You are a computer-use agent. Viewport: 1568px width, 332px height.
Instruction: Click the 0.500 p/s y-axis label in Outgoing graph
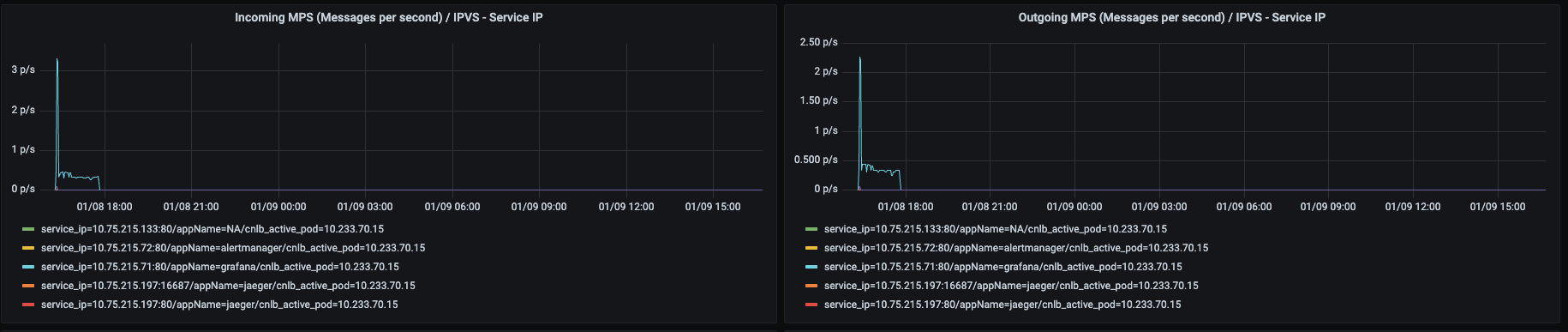(816, 160)
